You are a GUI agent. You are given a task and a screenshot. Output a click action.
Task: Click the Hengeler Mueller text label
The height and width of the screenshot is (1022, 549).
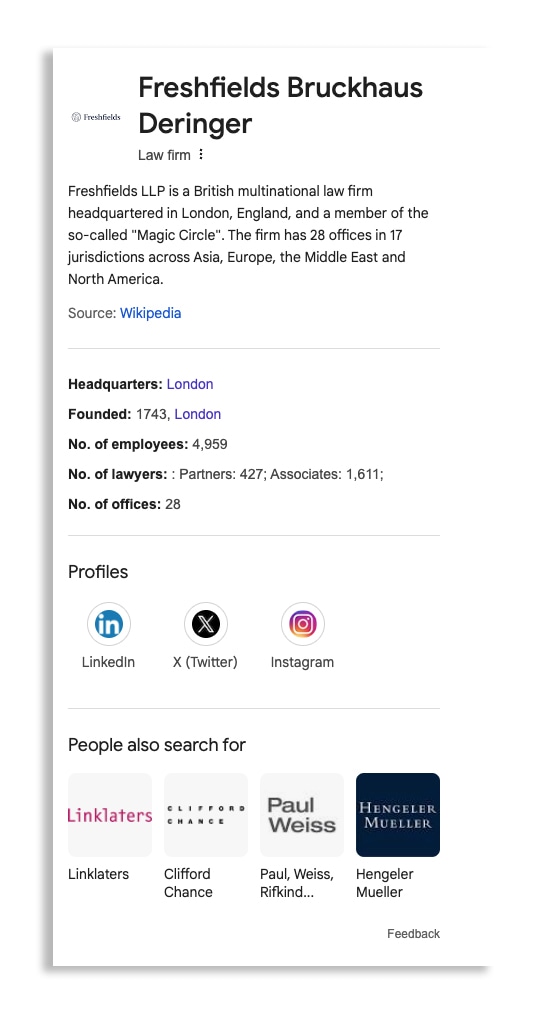point(385,883)
